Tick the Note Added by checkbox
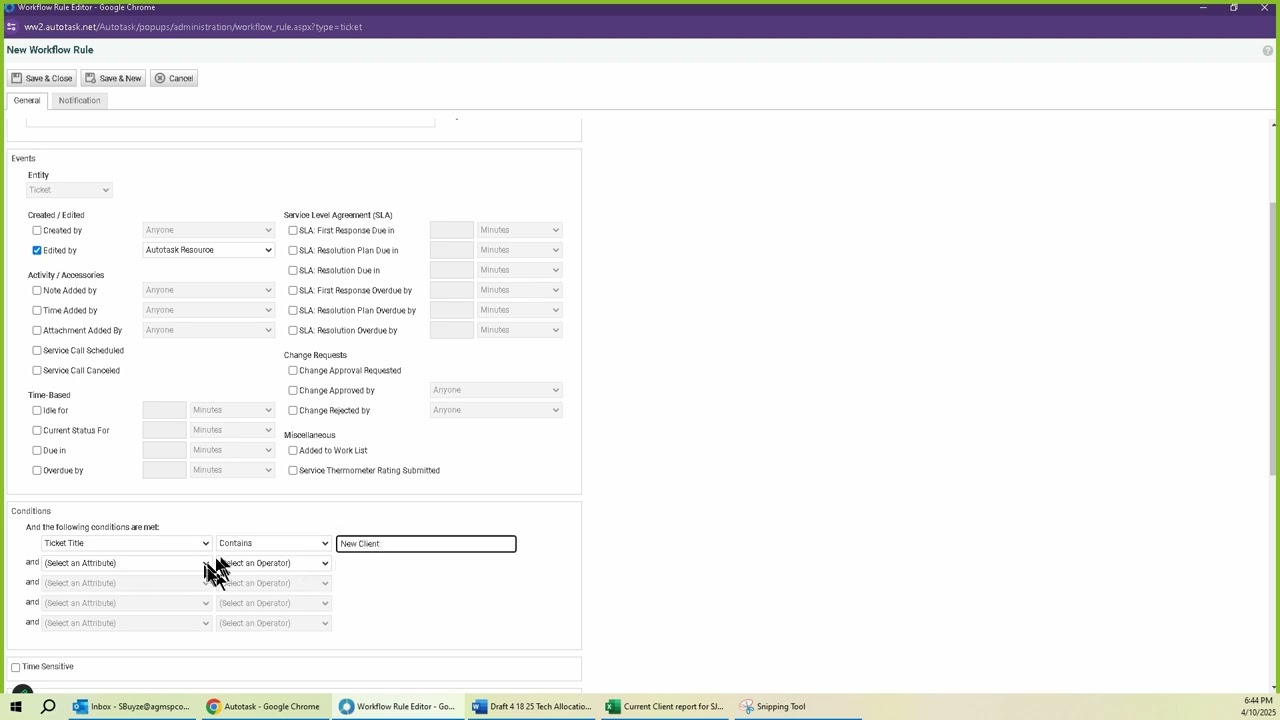The width and height of the screenshot is (1280, 720). [x=37, y=290]
